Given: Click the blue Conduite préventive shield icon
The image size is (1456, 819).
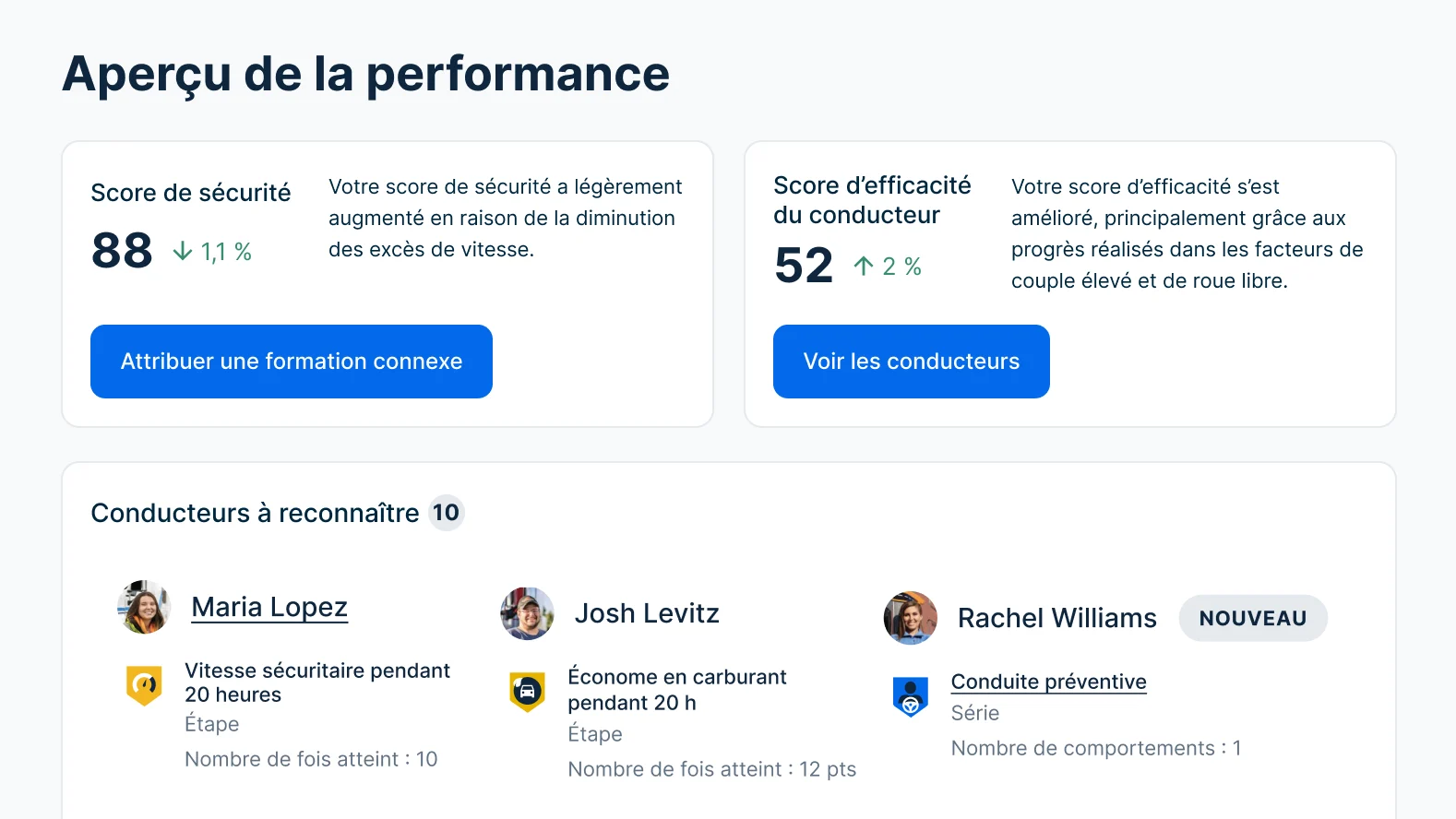Looking at the screenshot, I should click(x=910, y=695).
